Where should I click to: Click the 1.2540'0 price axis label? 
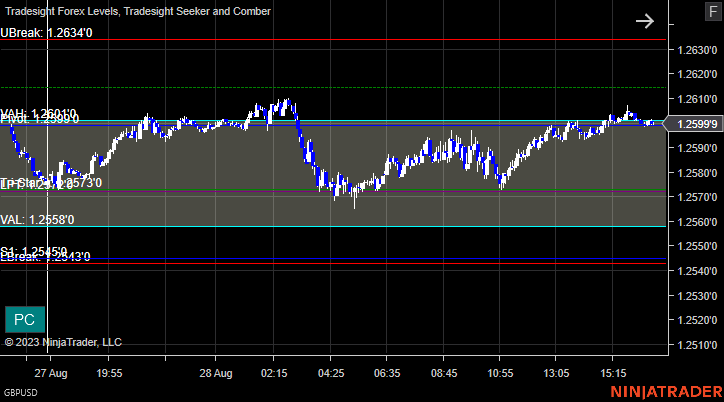(x=697, y=271)
